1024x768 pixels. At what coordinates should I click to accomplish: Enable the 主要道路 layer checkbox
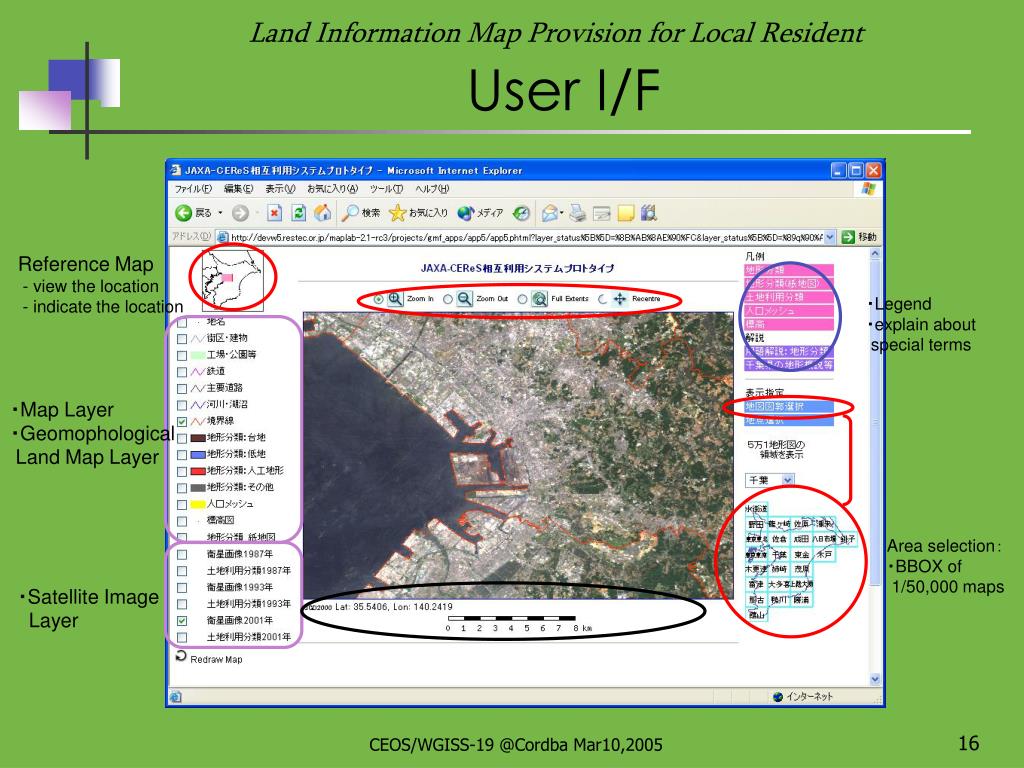coord(182,389)
